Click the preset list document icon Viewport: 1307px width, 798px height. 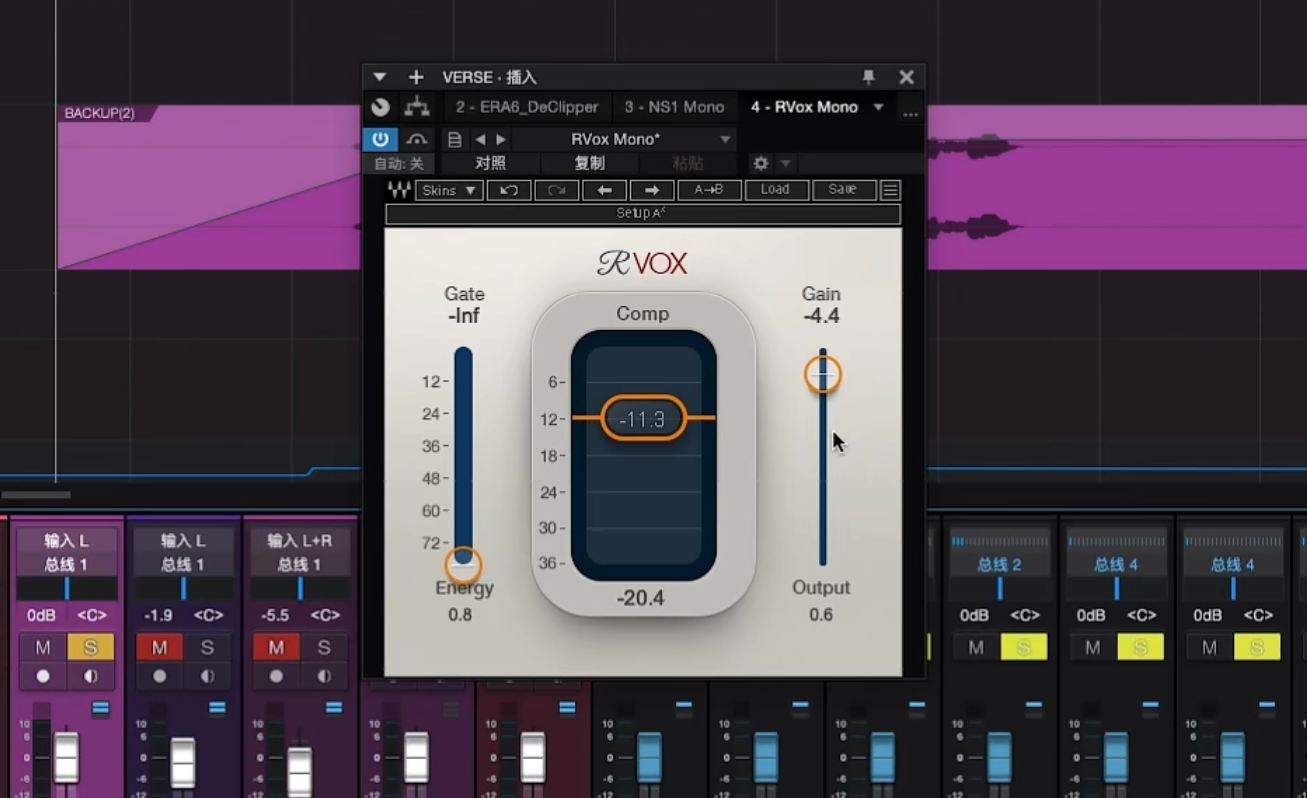pyautogui.click(x=455, y=139)
